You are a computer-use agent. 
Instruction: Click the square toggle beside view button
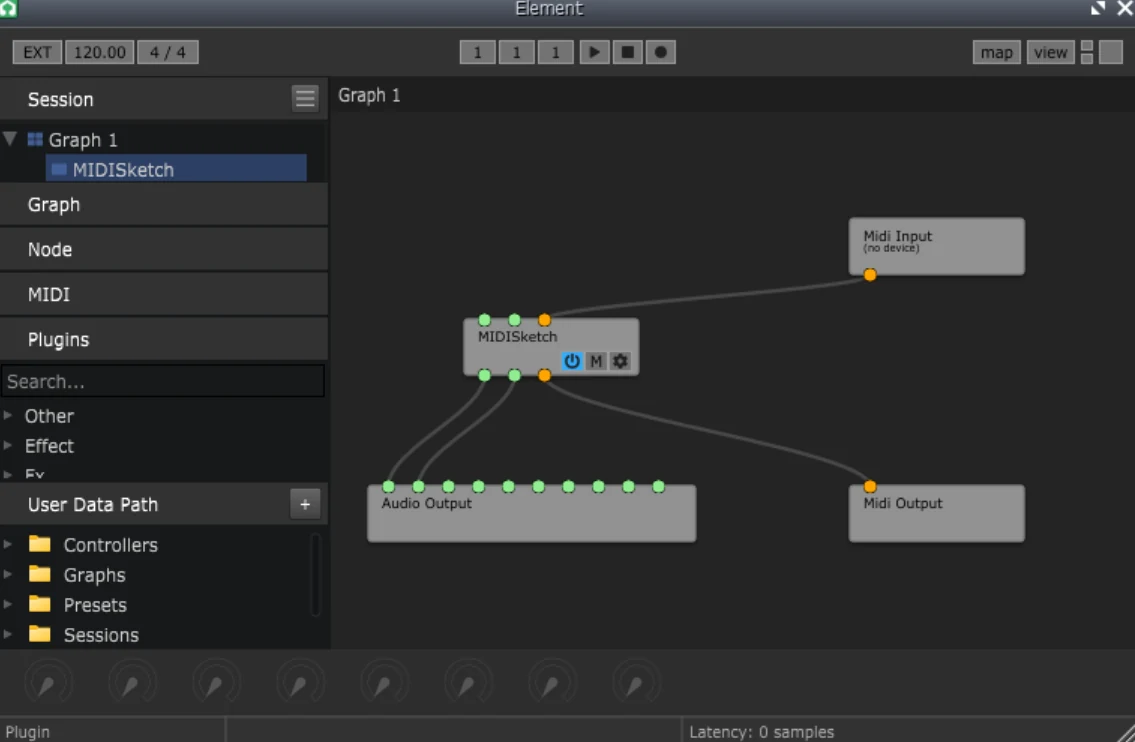tap(1110, 52)
